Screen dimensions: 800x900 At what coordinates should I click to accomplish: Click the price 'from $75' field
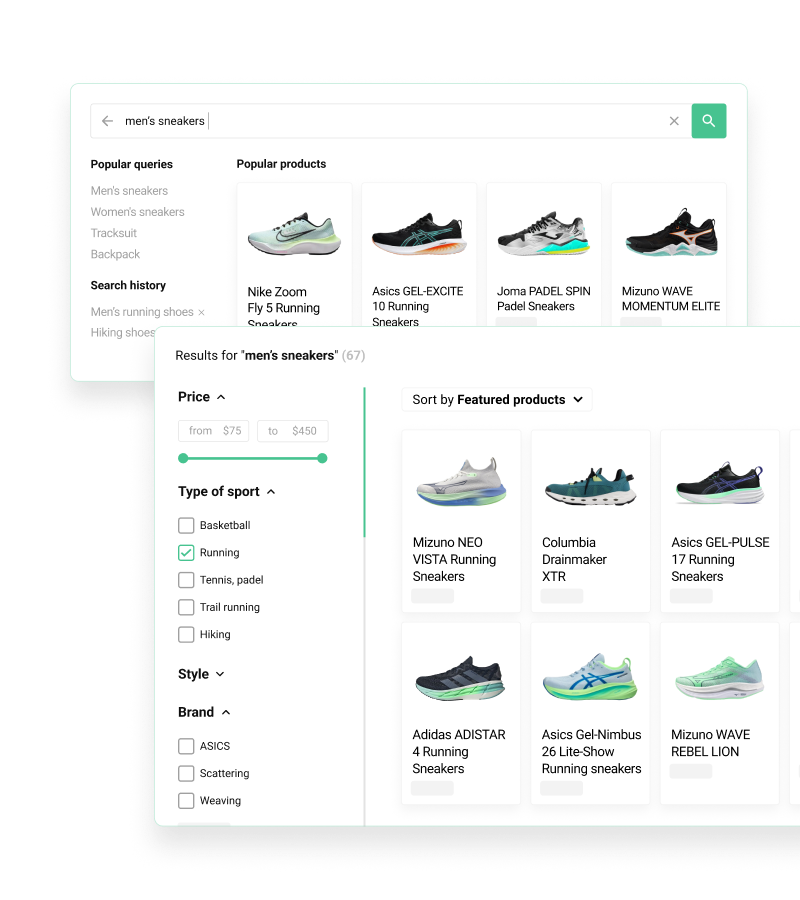[x=213, y=431]
